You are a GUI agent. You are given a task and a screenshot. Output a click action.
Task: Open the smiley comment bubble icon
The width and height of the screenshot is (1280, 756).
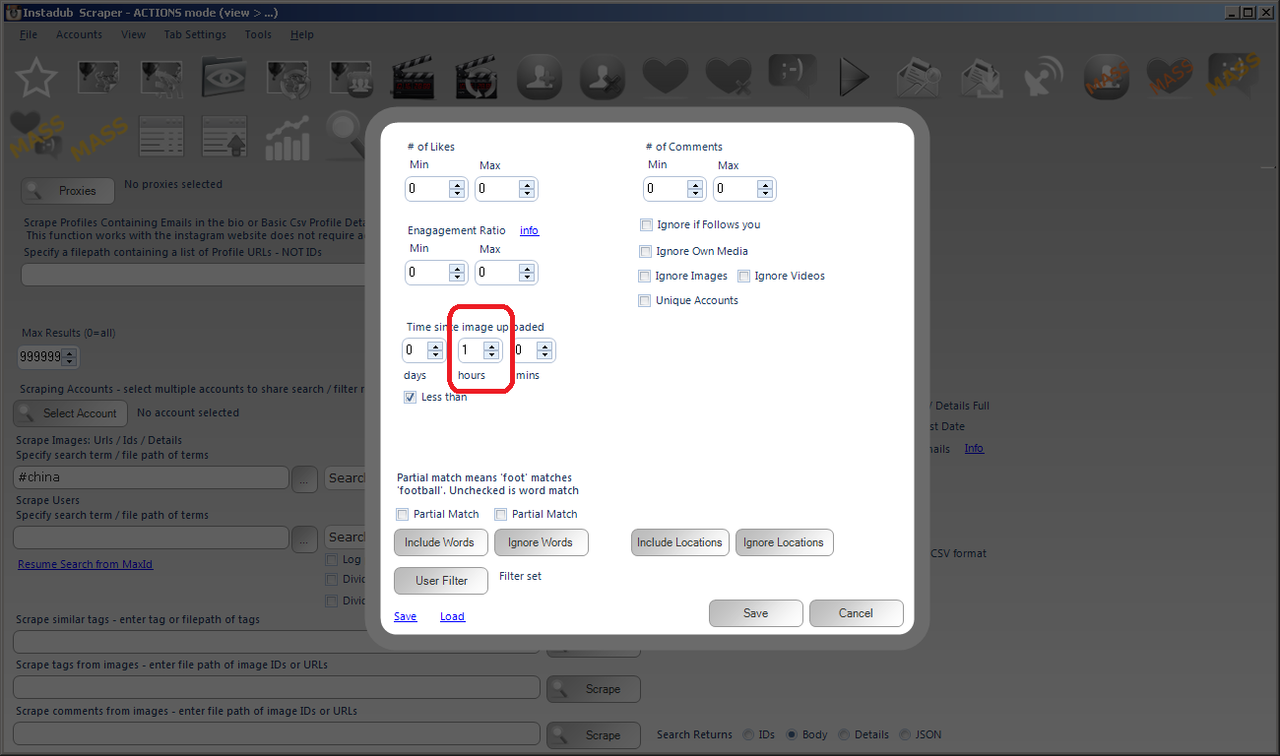pyautogui.click(x=791, y=76)
